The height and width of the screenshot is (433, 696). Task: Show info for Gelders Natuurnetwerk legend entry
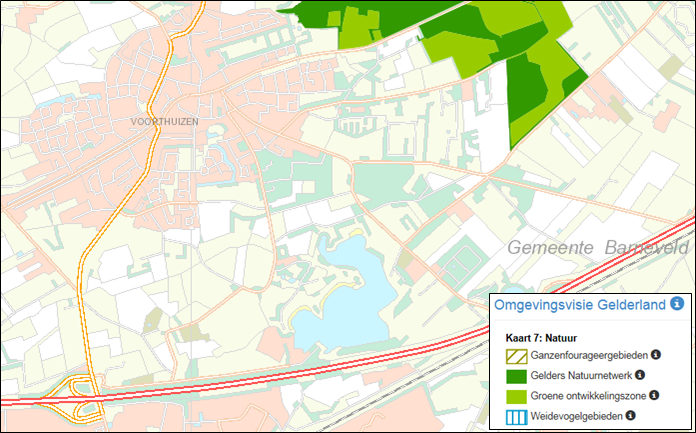640,375
